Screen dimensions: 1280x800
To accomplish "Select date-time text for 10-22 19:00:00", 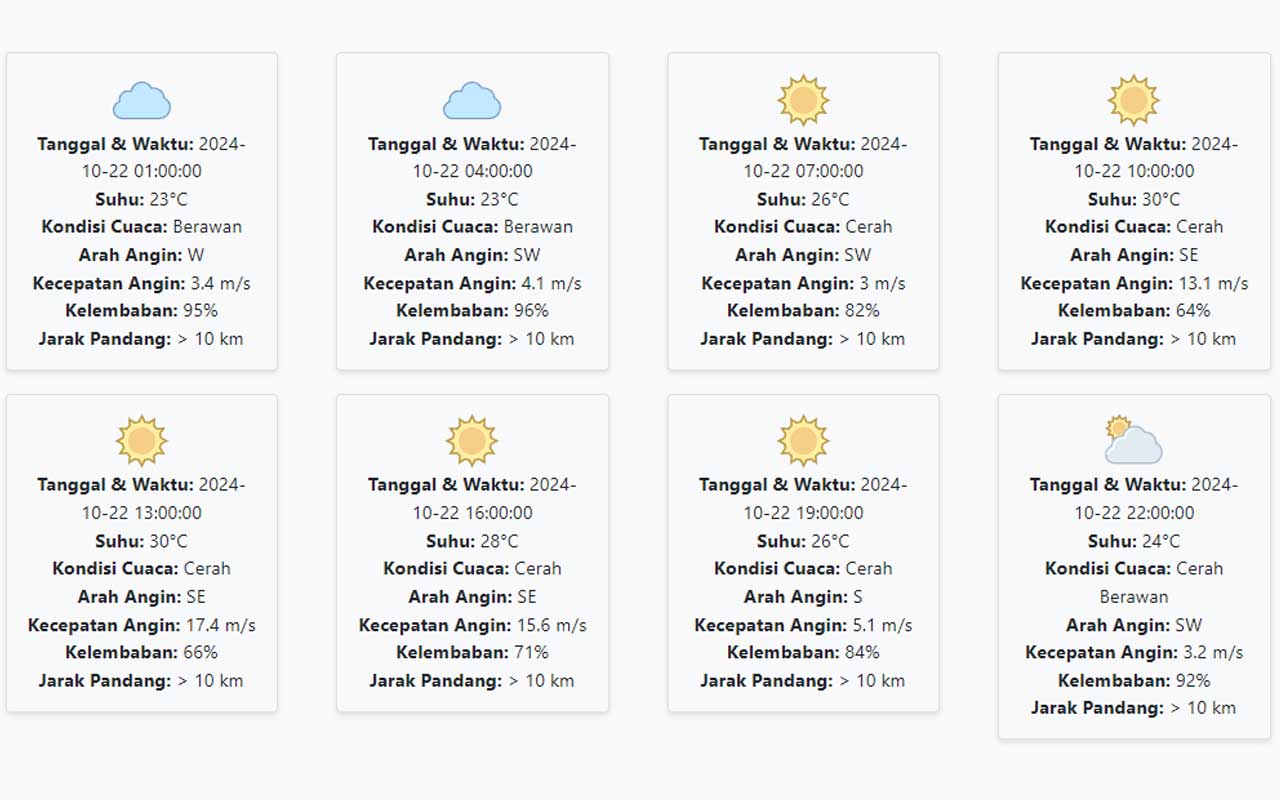I will coord(803,498).
